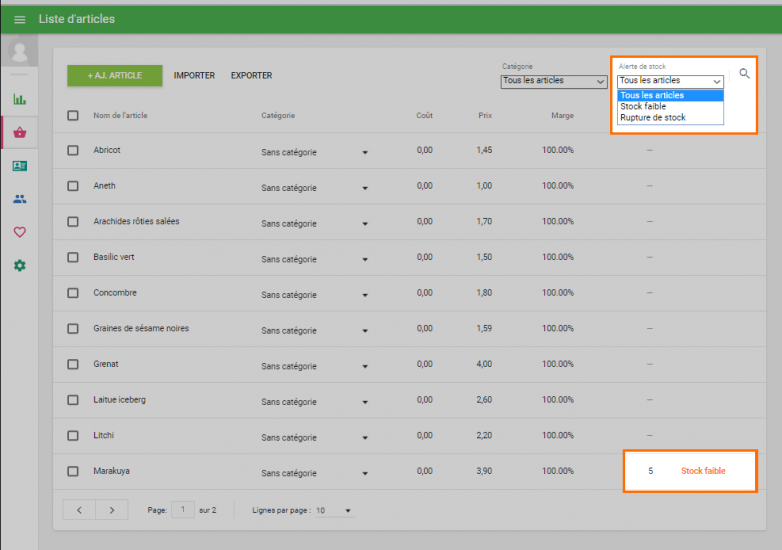
Task: Open the Catégorie filter dropdown
Action: pyautogui.click(x=553, y=81)
